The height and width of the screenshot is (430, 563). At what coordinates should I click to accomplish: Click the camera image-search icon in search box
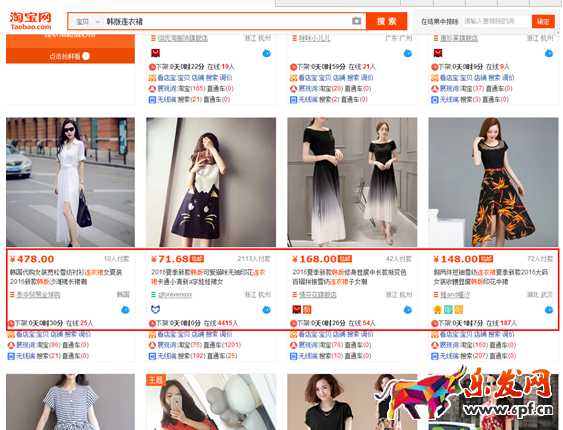coord(357,21)
